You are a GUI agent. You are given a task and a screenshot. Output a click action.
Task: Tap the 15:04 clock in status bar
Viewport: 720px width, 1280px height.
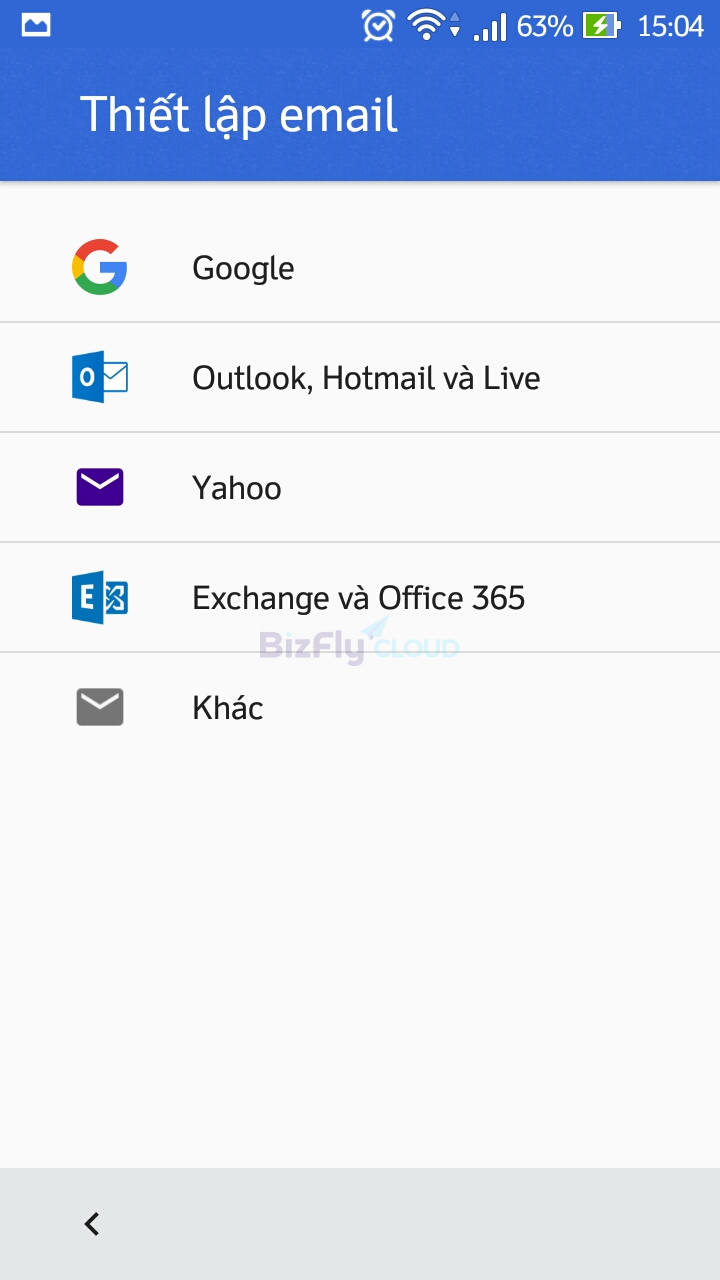tap(671, 26)
